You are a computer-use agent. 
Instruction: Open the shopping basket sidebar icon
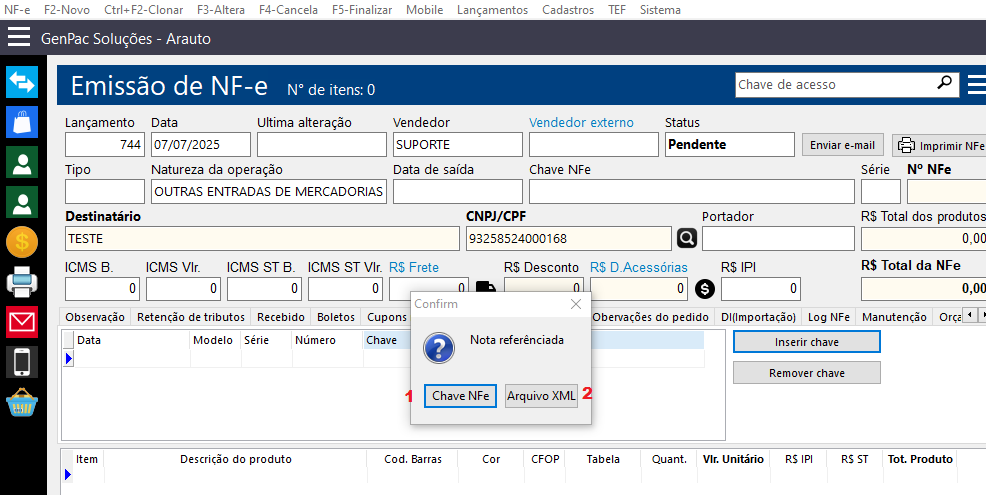[22, 404]
